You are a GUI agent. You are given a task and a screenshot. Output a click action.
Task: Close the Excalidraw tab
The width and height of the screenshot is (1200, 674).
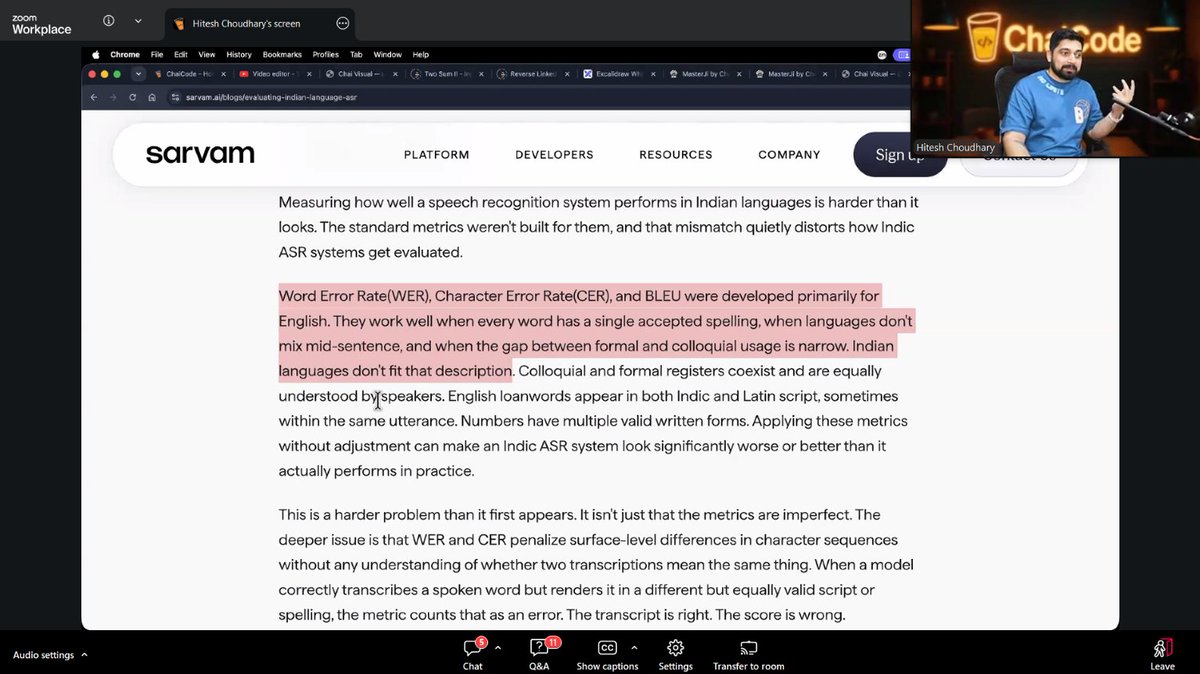653,74
